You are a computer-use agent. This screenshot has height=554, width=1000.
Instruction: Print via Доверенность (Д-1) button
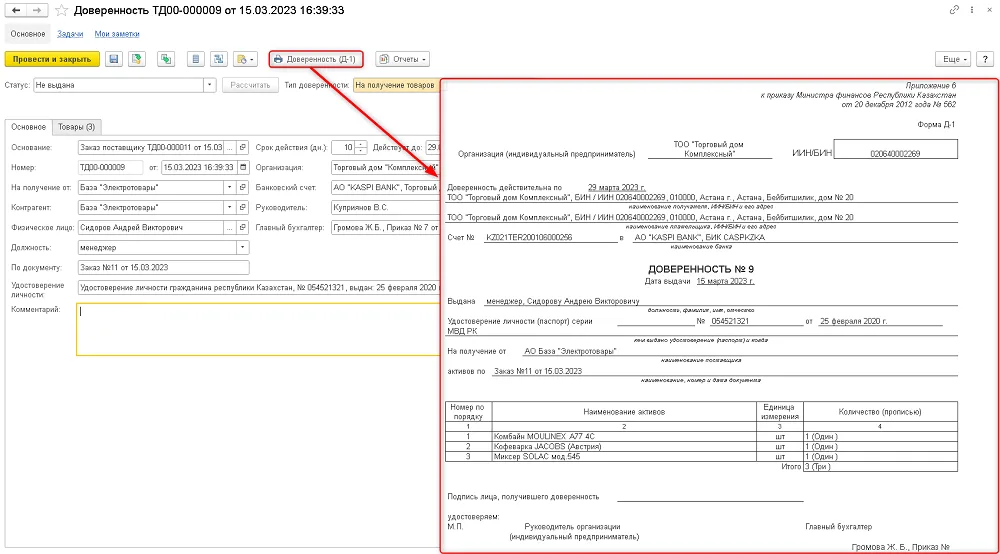tap(316, 59)
